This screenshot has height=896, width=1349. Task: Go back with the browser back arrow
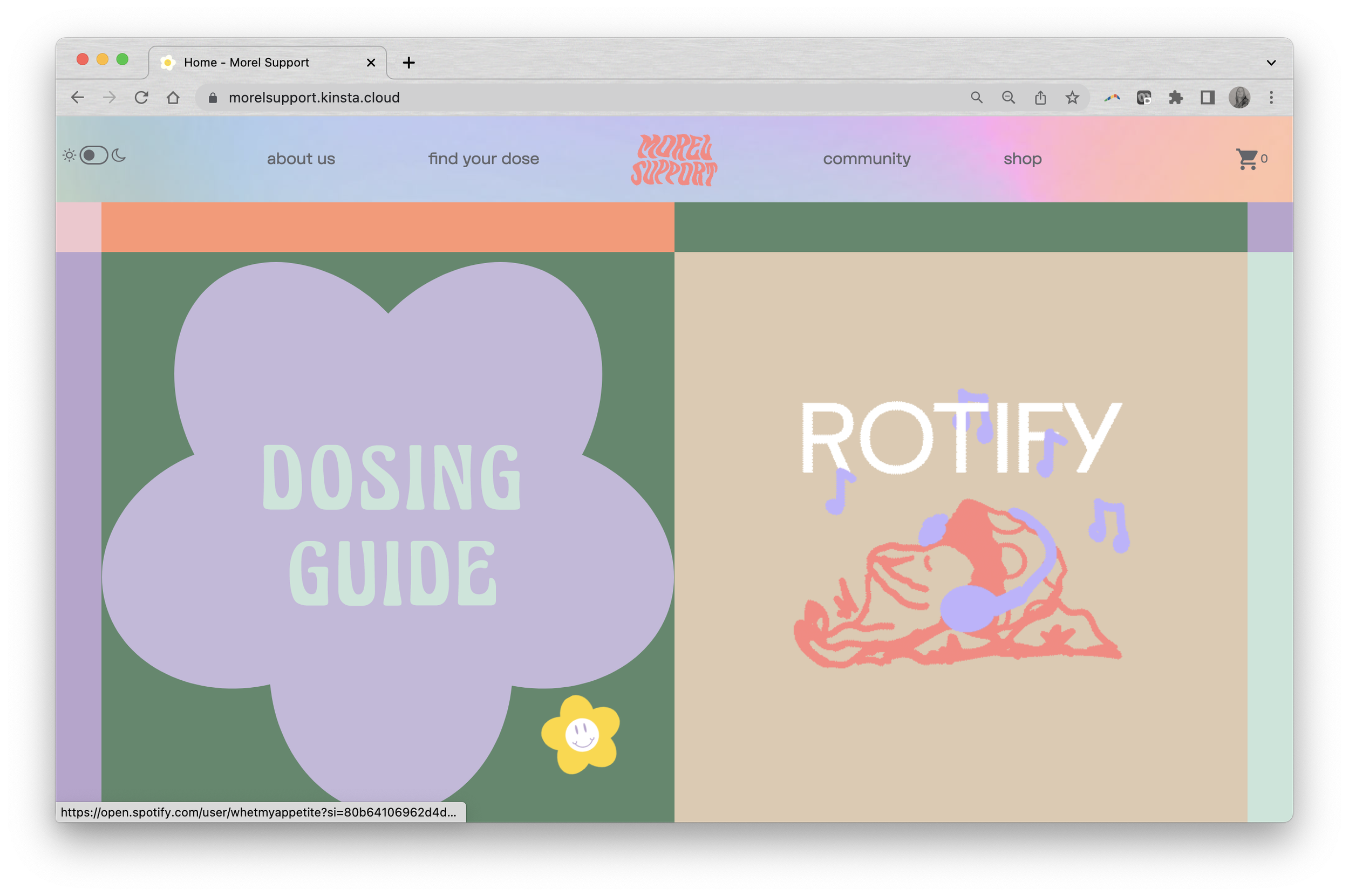[x=78, y=98]
